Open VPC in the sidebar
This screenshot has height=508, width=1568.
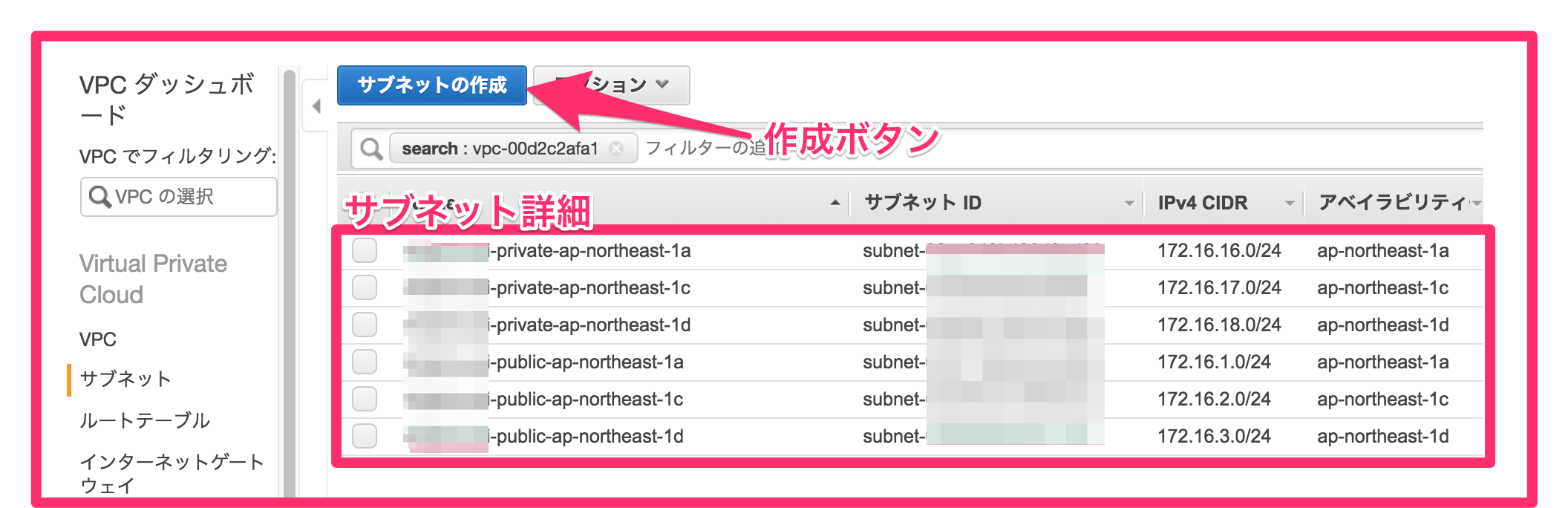(98, 339)
